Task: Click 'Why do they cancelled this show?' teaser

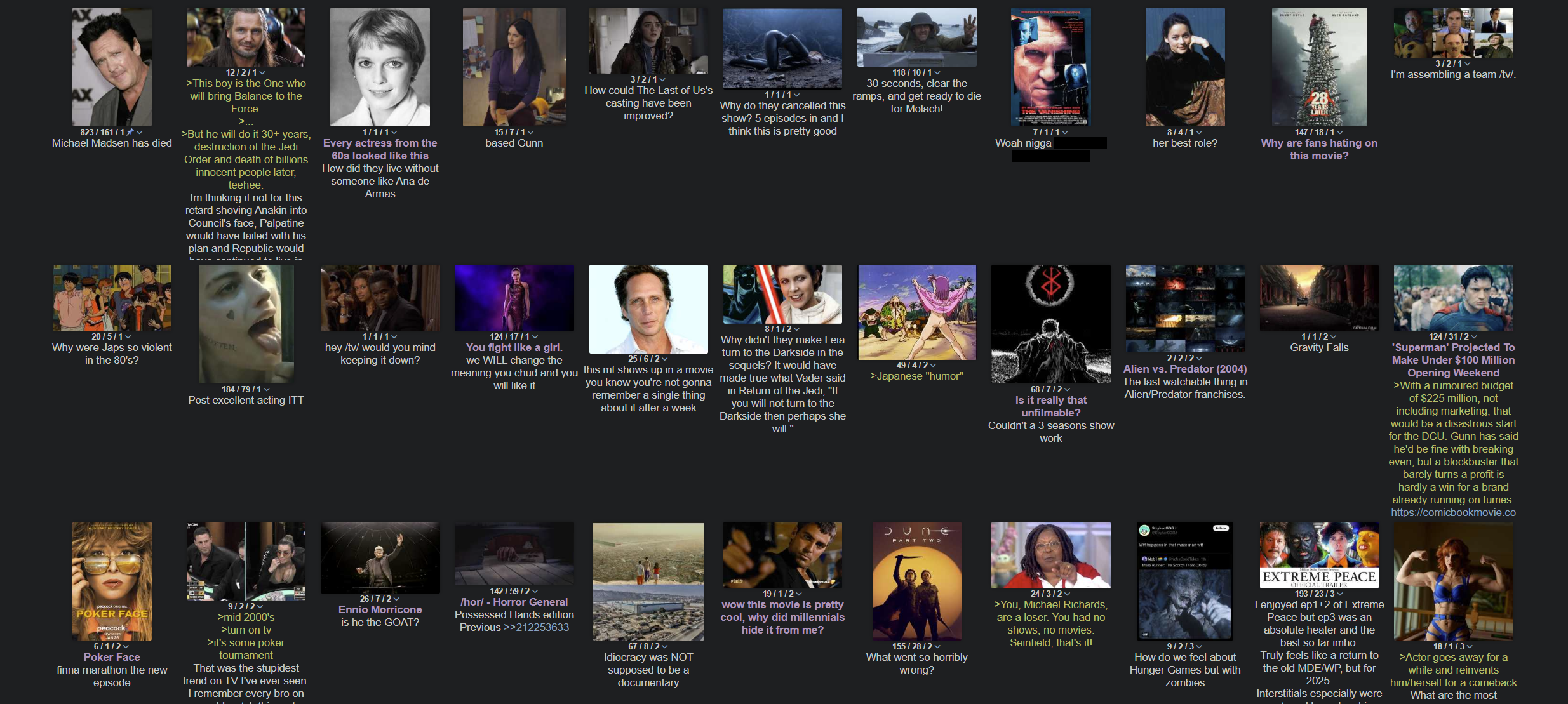Action: 782,118
